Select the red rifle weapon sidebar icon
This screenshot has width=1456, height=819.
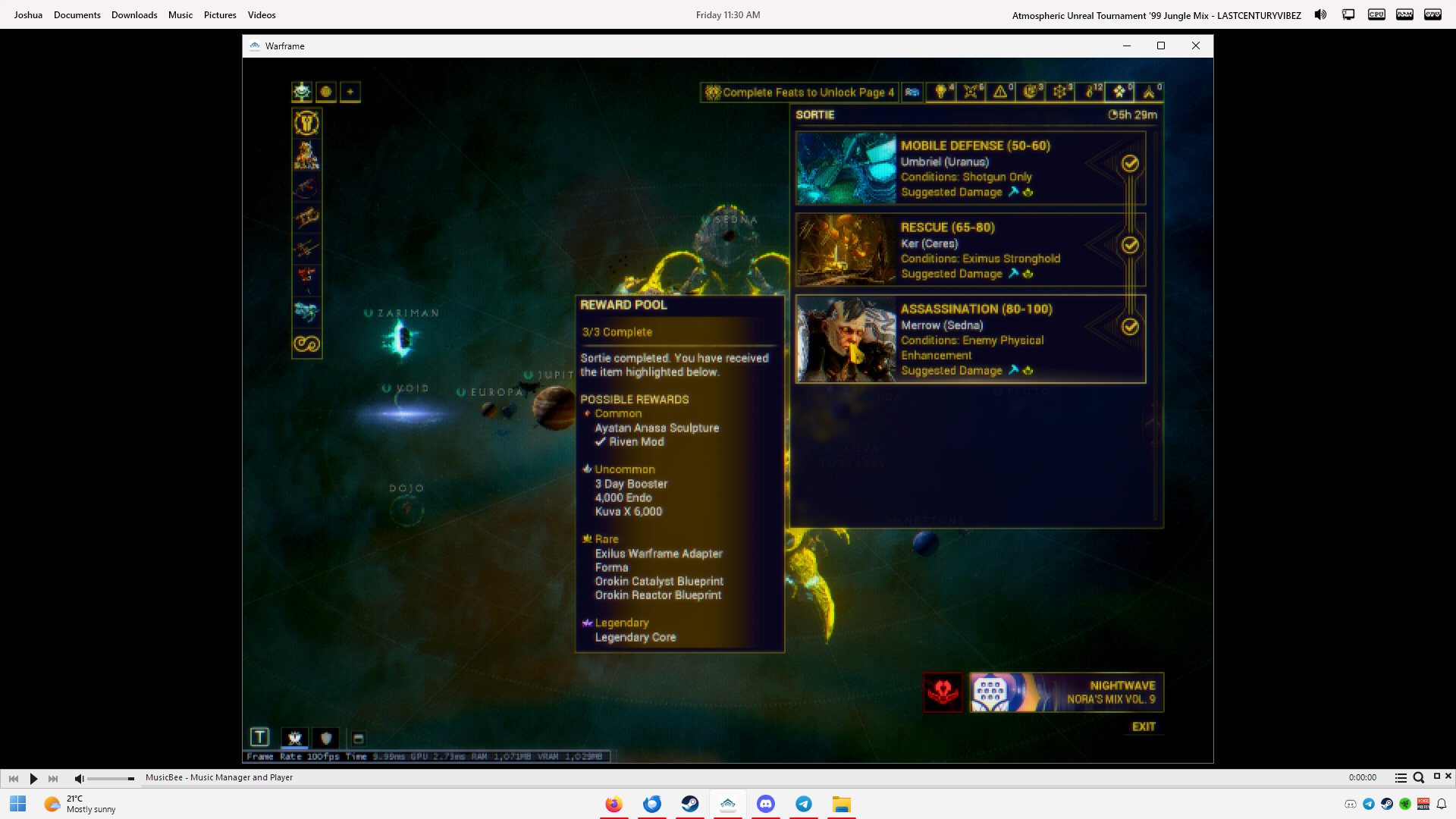306,186
